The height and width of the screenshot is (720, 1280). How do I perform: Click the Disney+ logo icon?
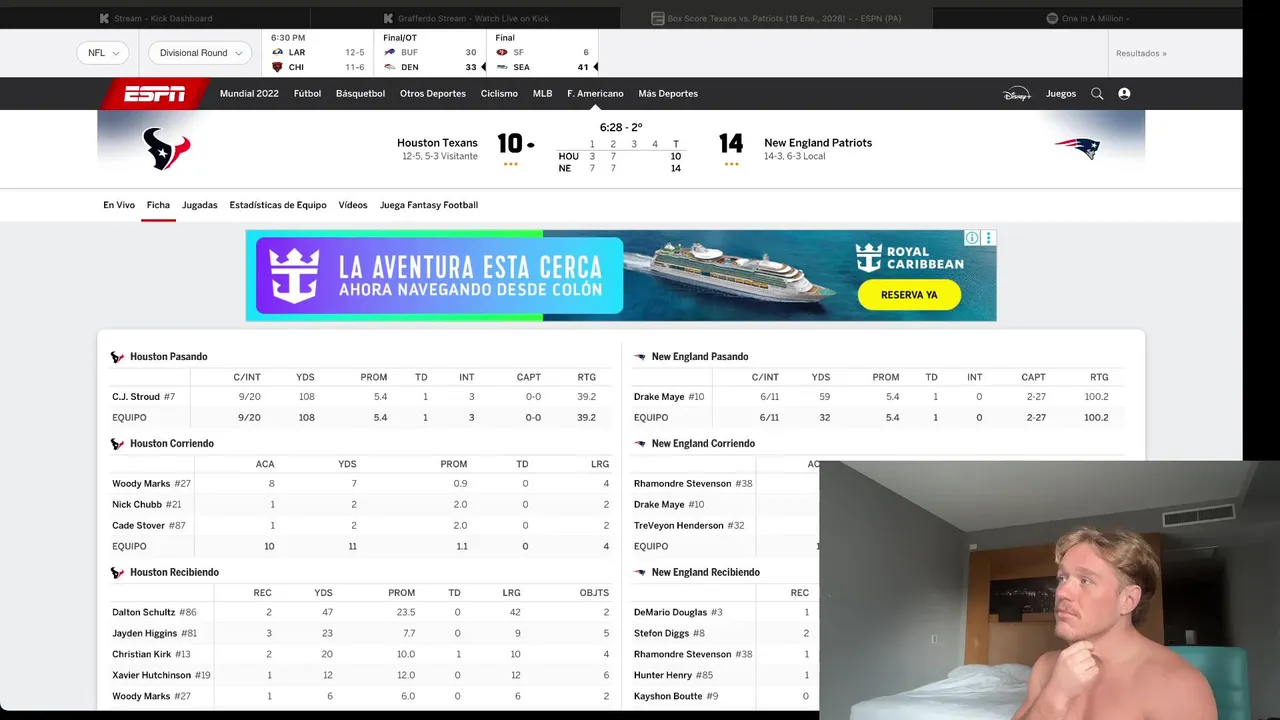[x=1016, y=94]
